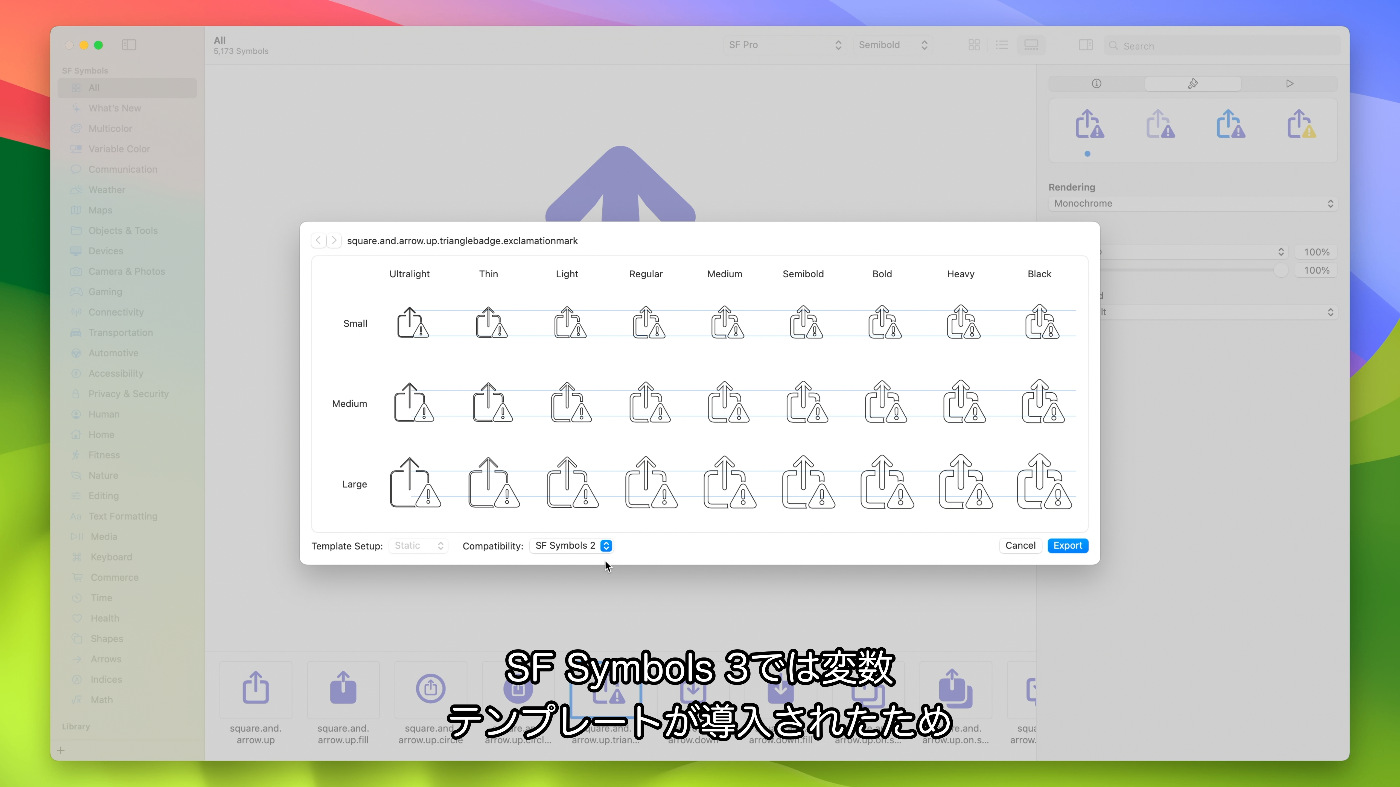
Task: Click the 100% field beside the slider
Action: coord(1316,270)
